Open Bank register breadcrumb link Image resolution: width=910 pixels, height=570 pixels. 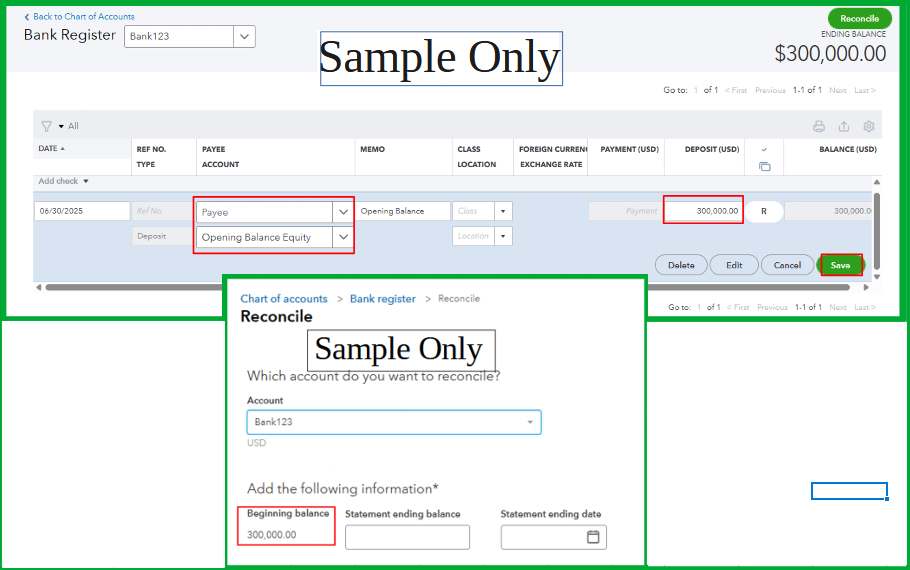coord(382,298)
